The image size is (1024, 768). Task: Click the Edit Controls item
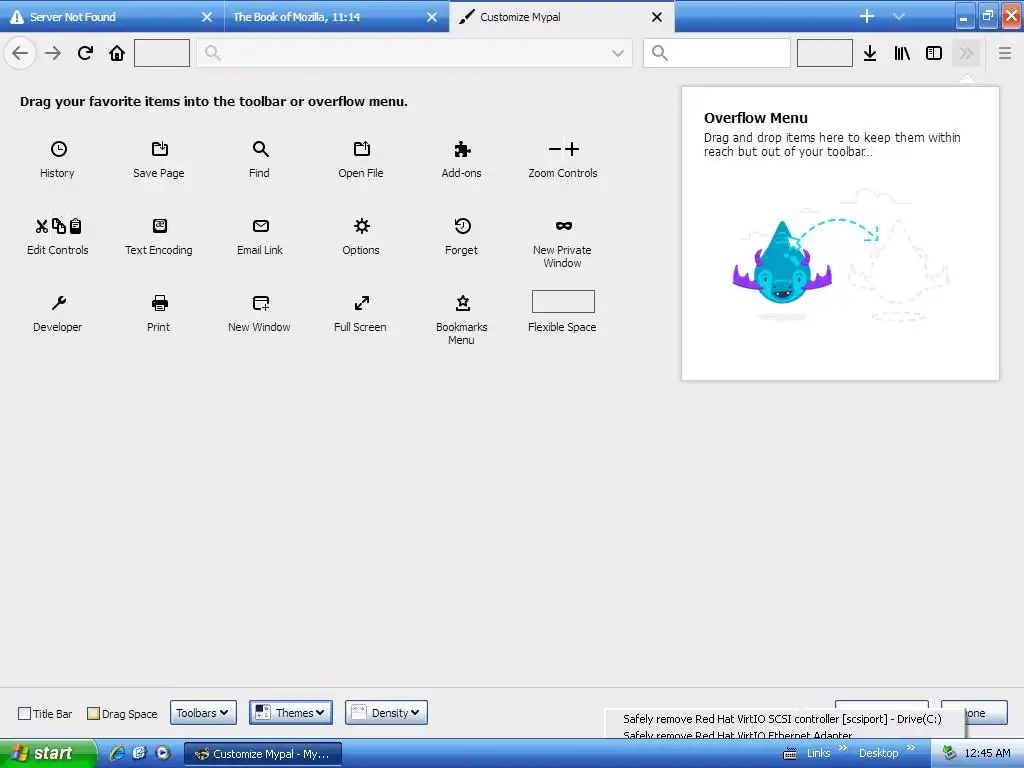57,236
